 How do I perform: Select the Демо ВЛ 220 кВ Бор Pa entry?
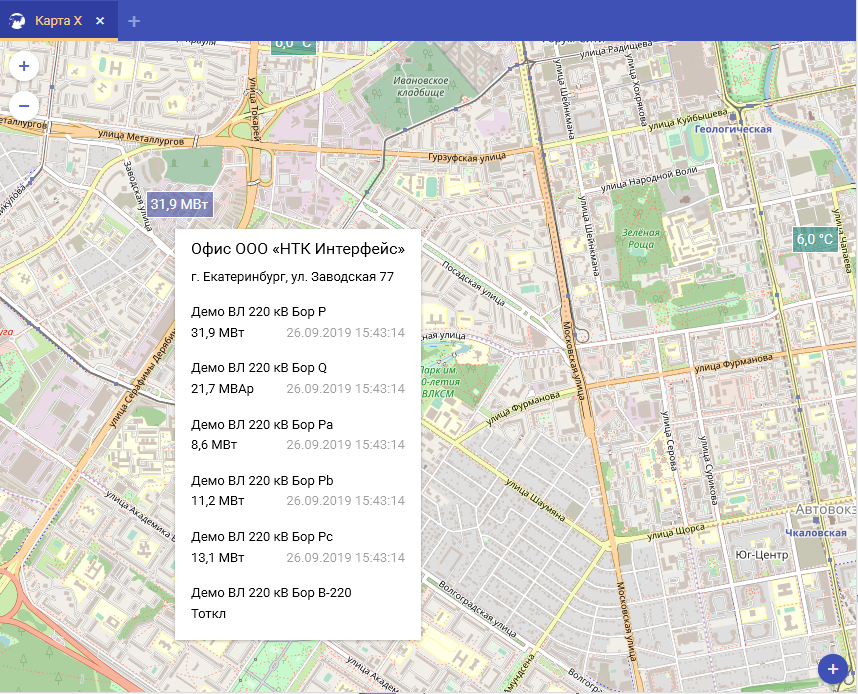tap(262, 424)
